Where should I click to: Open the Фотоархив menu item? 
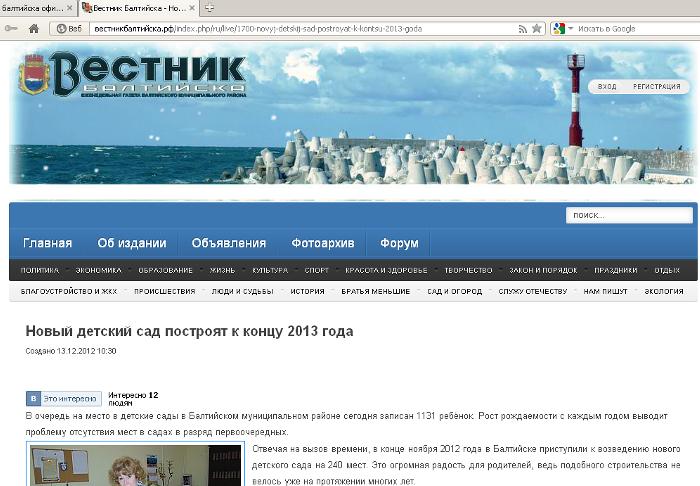[x=316, y=243]
